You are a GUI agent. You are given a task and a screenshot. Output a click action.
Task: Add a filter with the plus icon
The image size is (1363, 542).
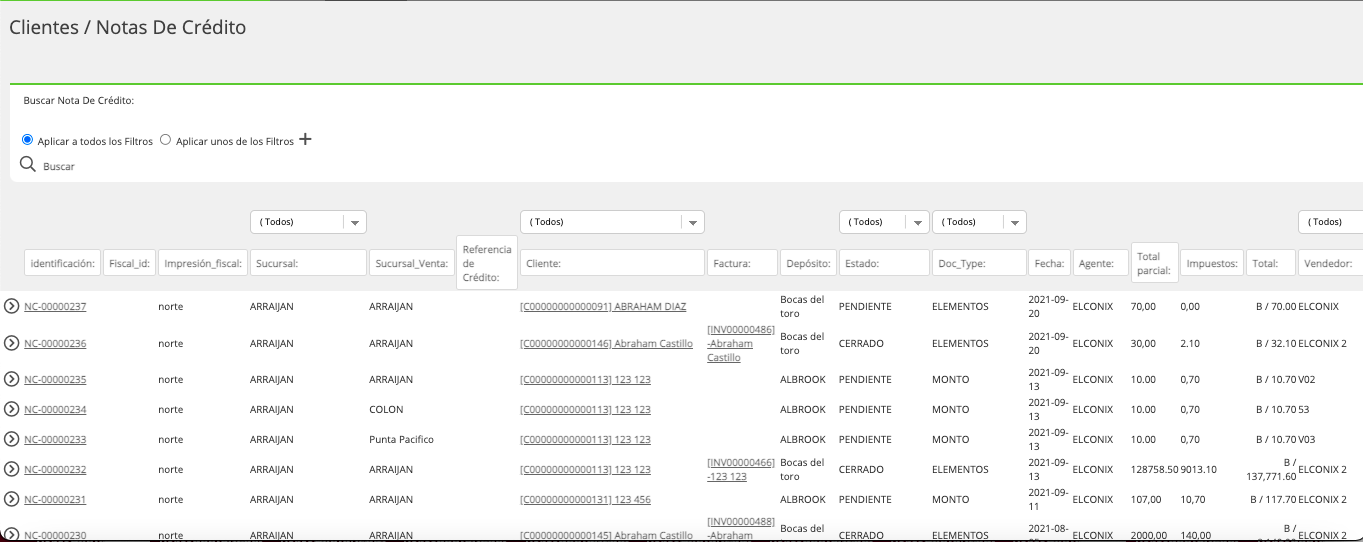pos(306,140)
